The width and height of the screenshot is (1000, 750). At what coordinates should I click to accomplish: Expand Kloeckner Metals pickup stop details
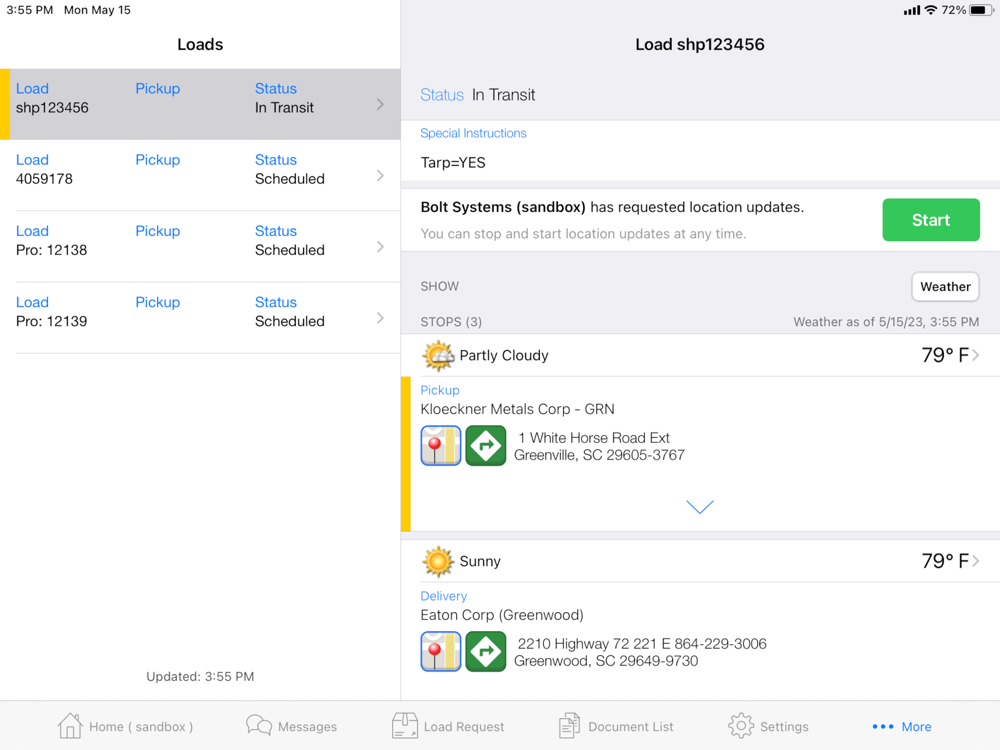[x=700, y=507]
